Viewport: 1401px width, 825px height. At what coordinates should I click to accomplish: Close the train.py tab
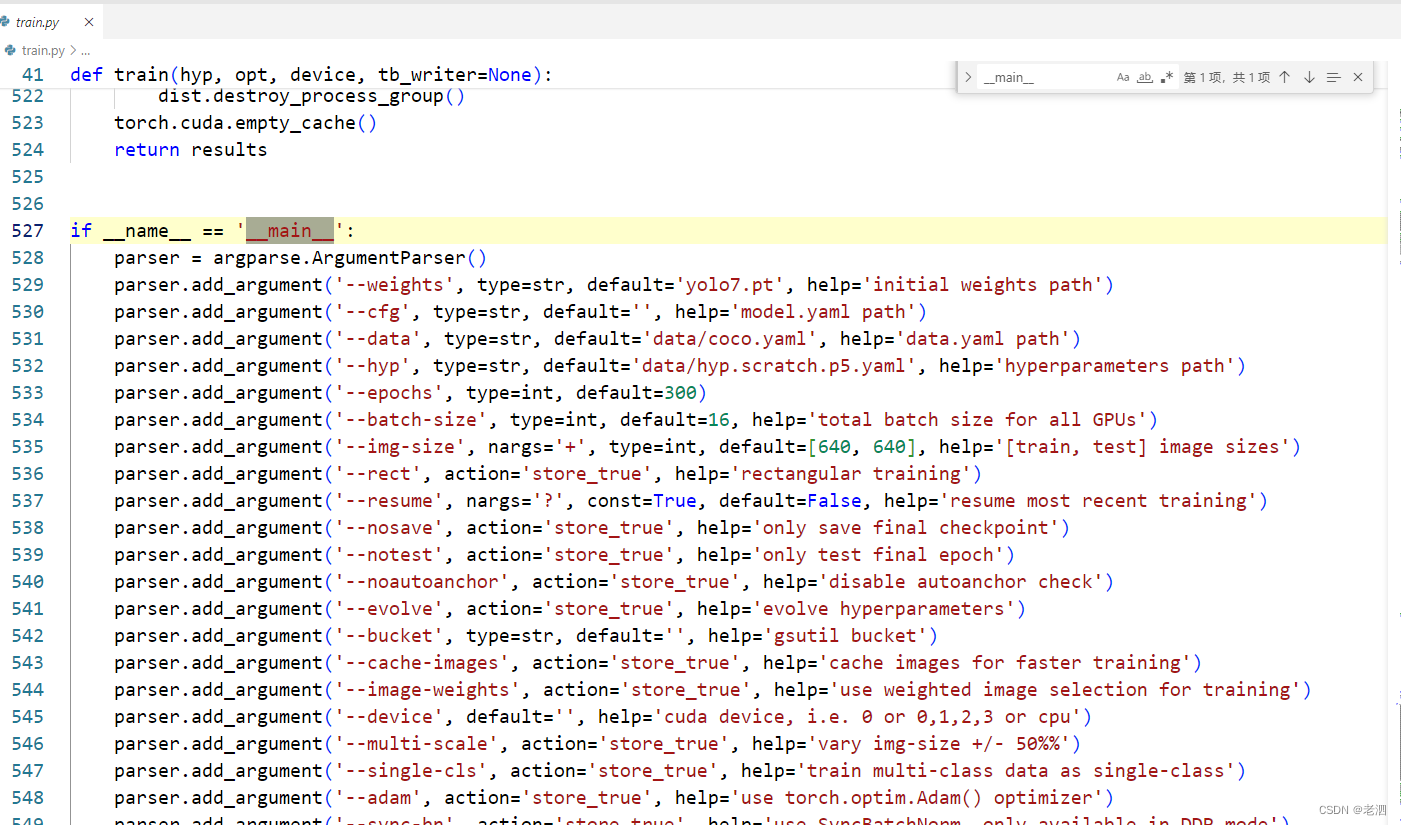(88, 21)
